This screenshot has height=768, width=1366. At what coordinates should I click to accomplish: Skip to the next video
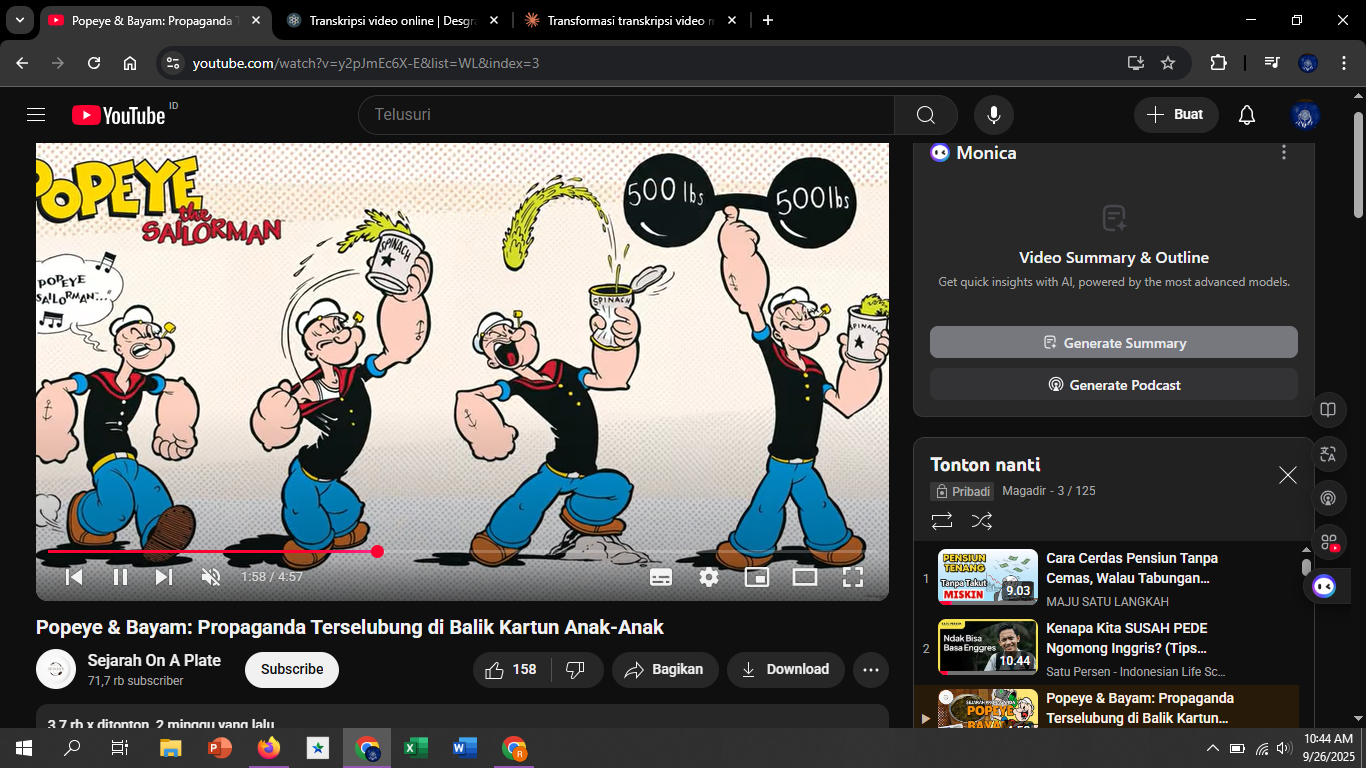(x=164, y=577)
